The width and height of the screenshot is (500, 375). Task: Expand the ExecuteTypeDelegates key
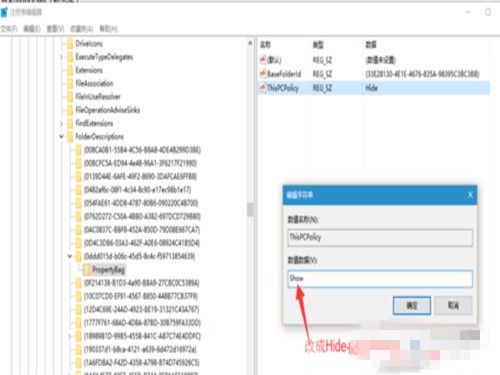coord(62,57)
